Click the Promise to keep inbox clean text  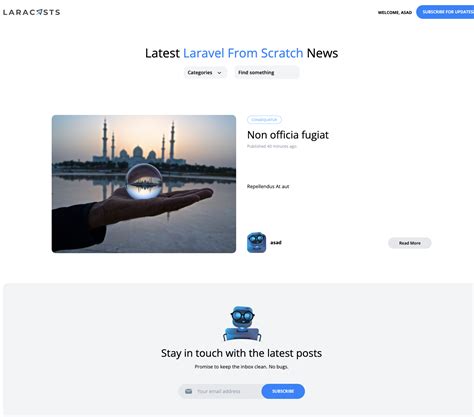(241, 367)
